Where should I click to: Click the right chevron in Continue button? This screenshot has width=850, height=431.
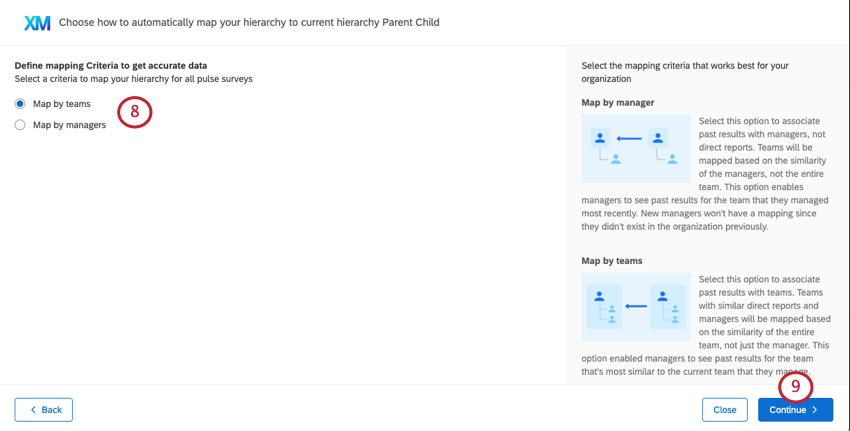815,410
